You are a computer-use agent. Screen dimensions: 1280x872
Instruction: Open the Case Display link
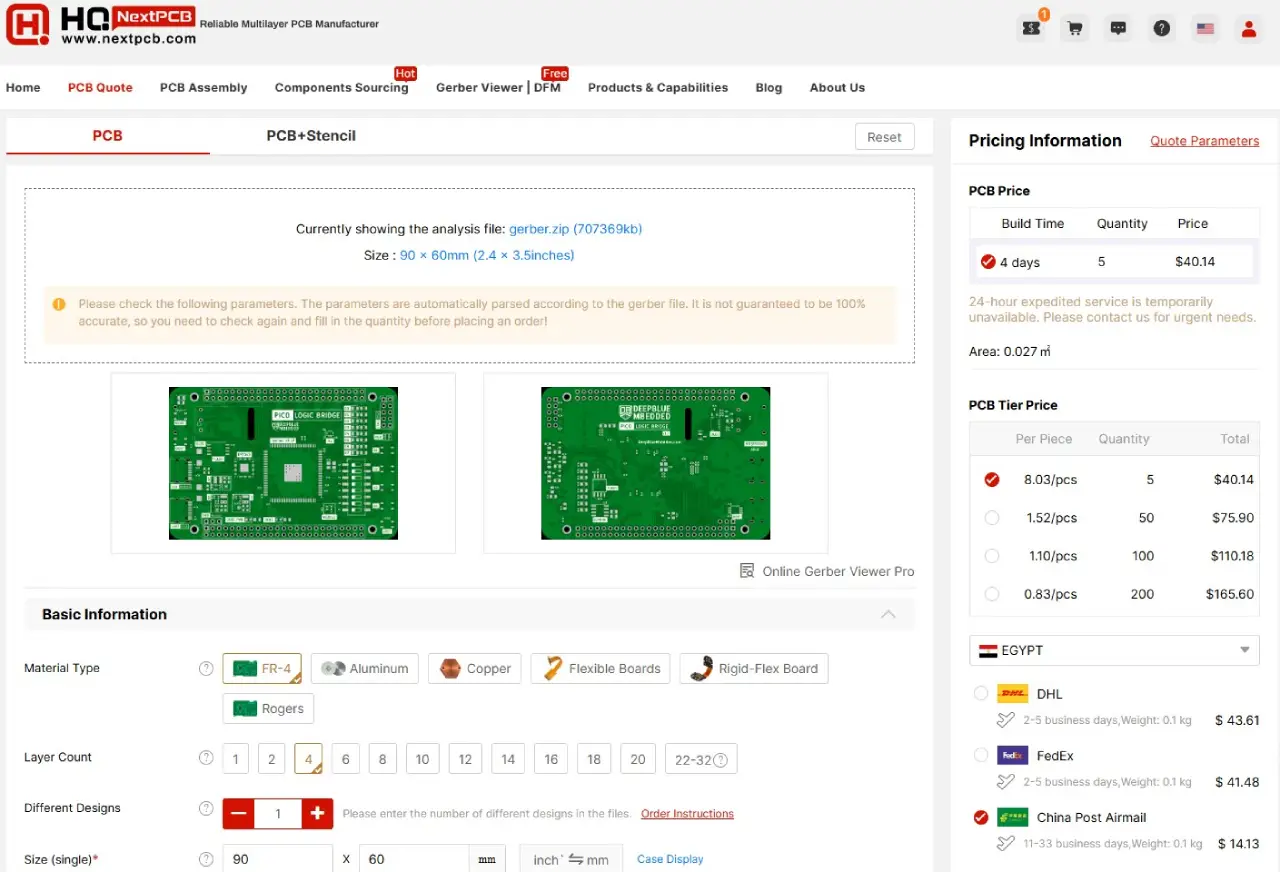click(670, 859)
